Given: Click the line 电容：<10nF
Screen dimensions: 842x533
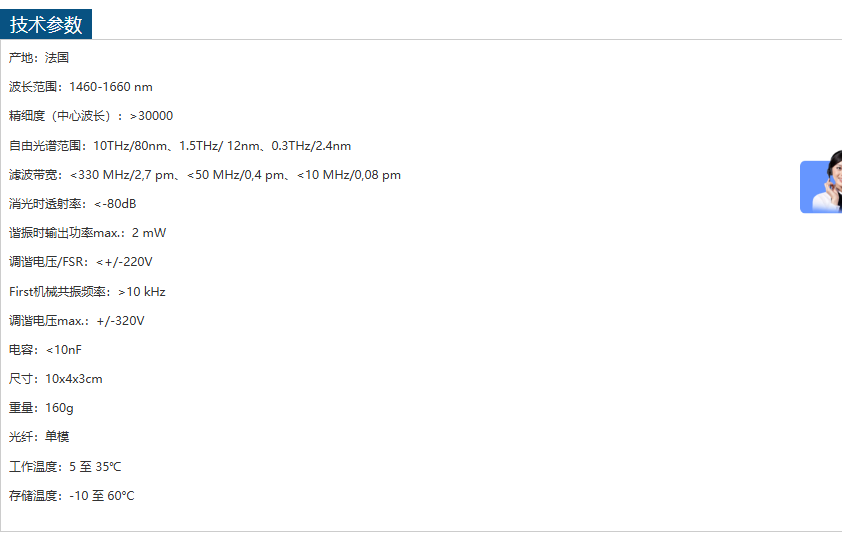Looking at the screenshot, I should click(45, 350).
